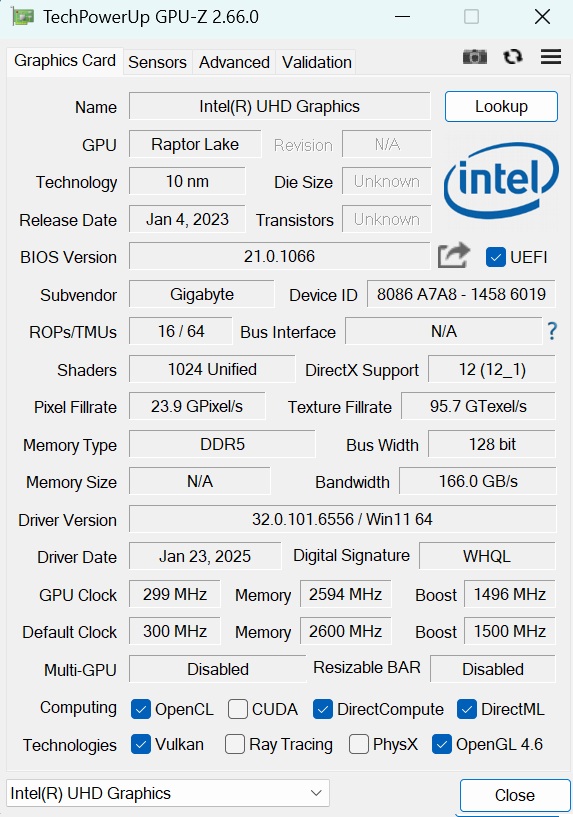Click the BIOS export share icon

tap(453, 256)
